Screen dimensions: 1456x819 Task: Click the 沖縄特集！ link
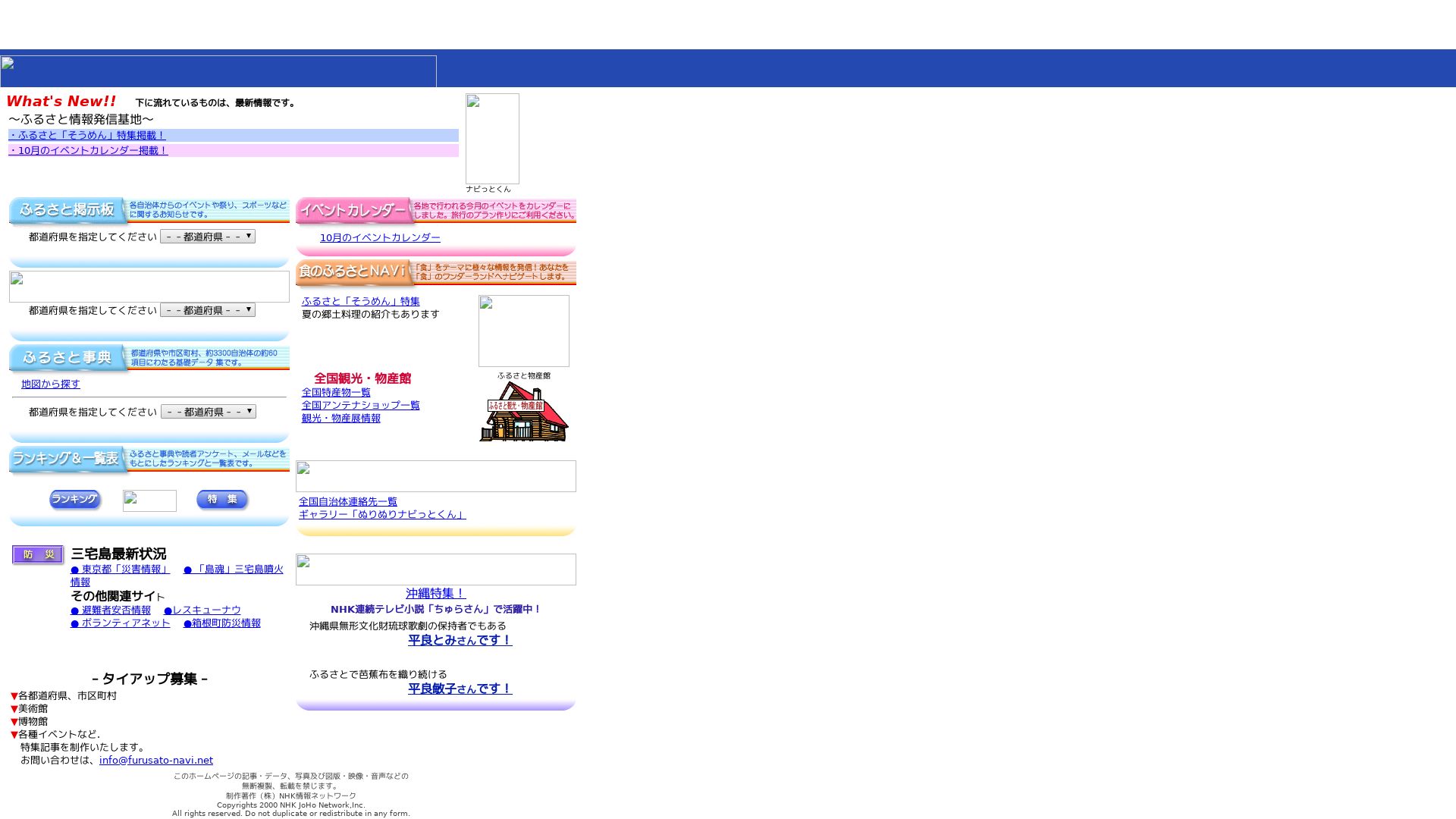click(435, 594)
